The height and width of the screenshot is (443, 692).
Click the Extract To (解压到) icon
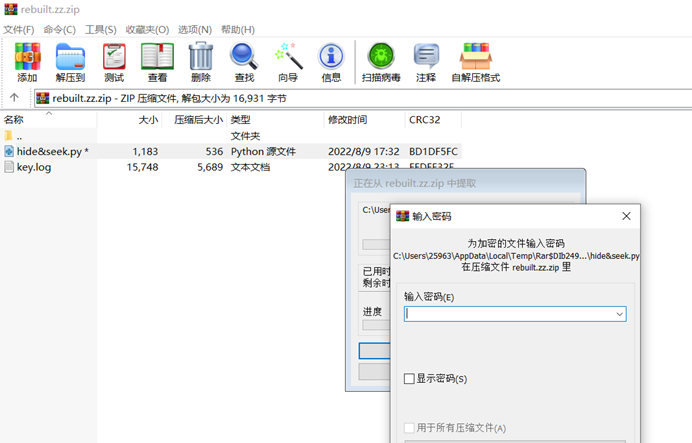[70, 62]
